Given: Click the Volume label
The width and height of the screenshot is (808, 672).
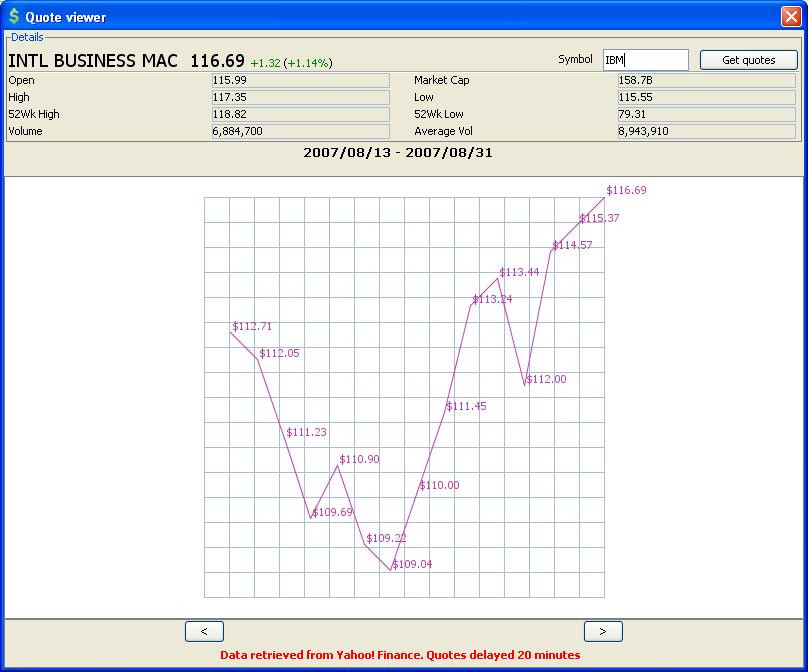Looking at the screenshot, I should click(25, 131).
